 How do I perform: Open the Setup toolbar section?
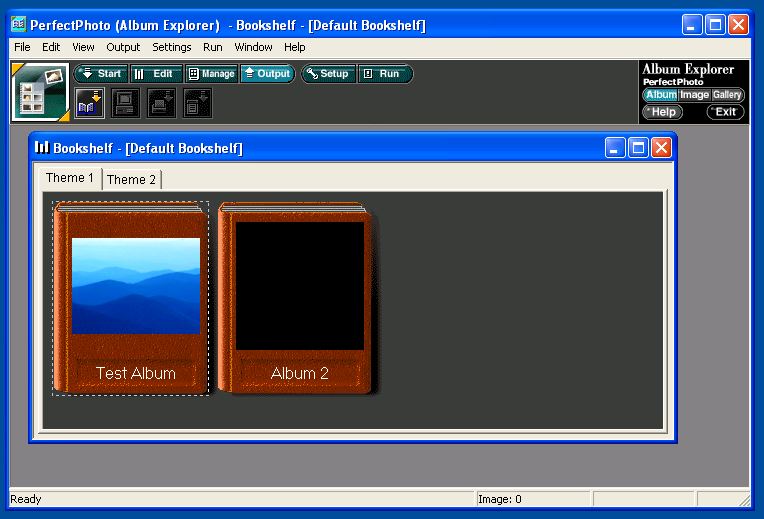(328, 74)
